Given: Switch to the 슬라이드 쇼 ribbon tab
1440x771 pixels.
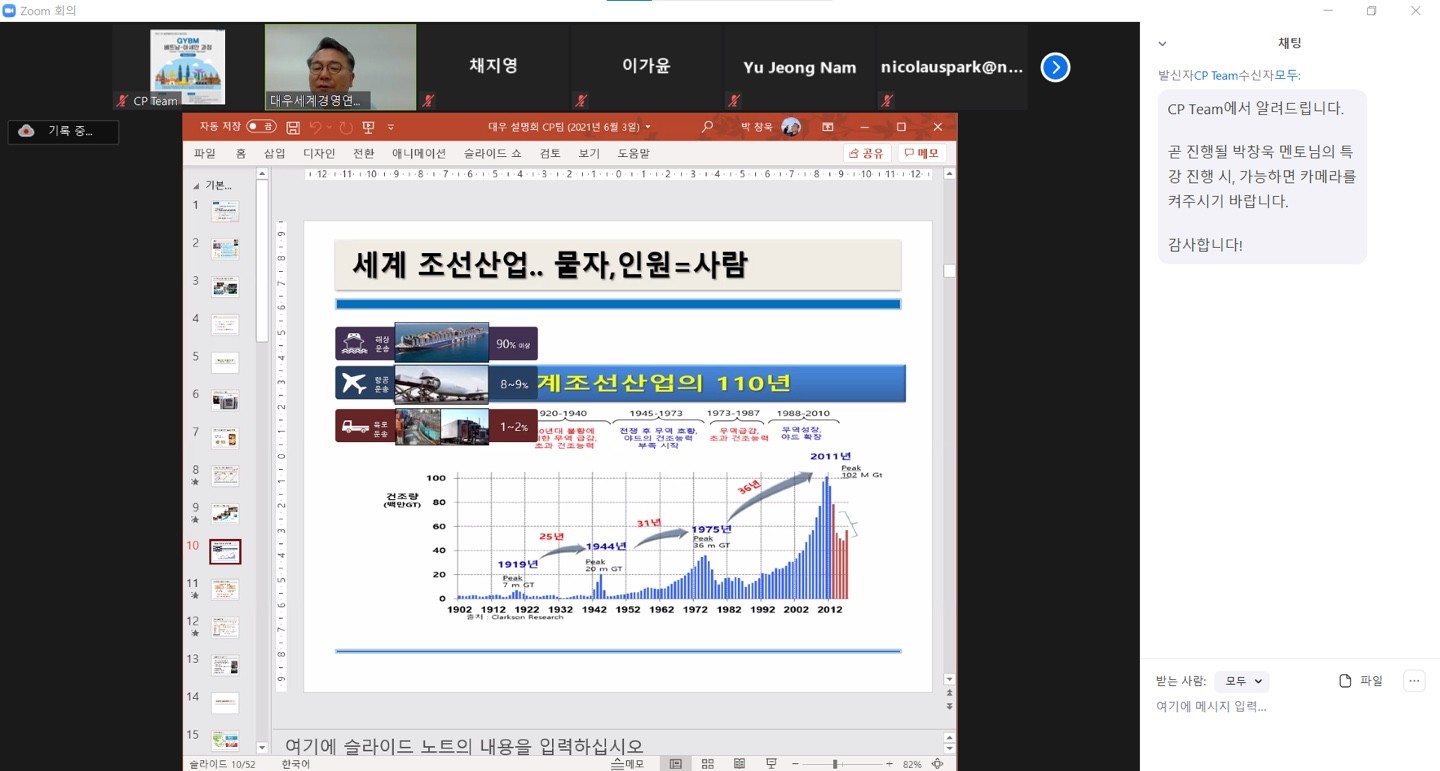Looking at the screenshot, I should point(492,153).
